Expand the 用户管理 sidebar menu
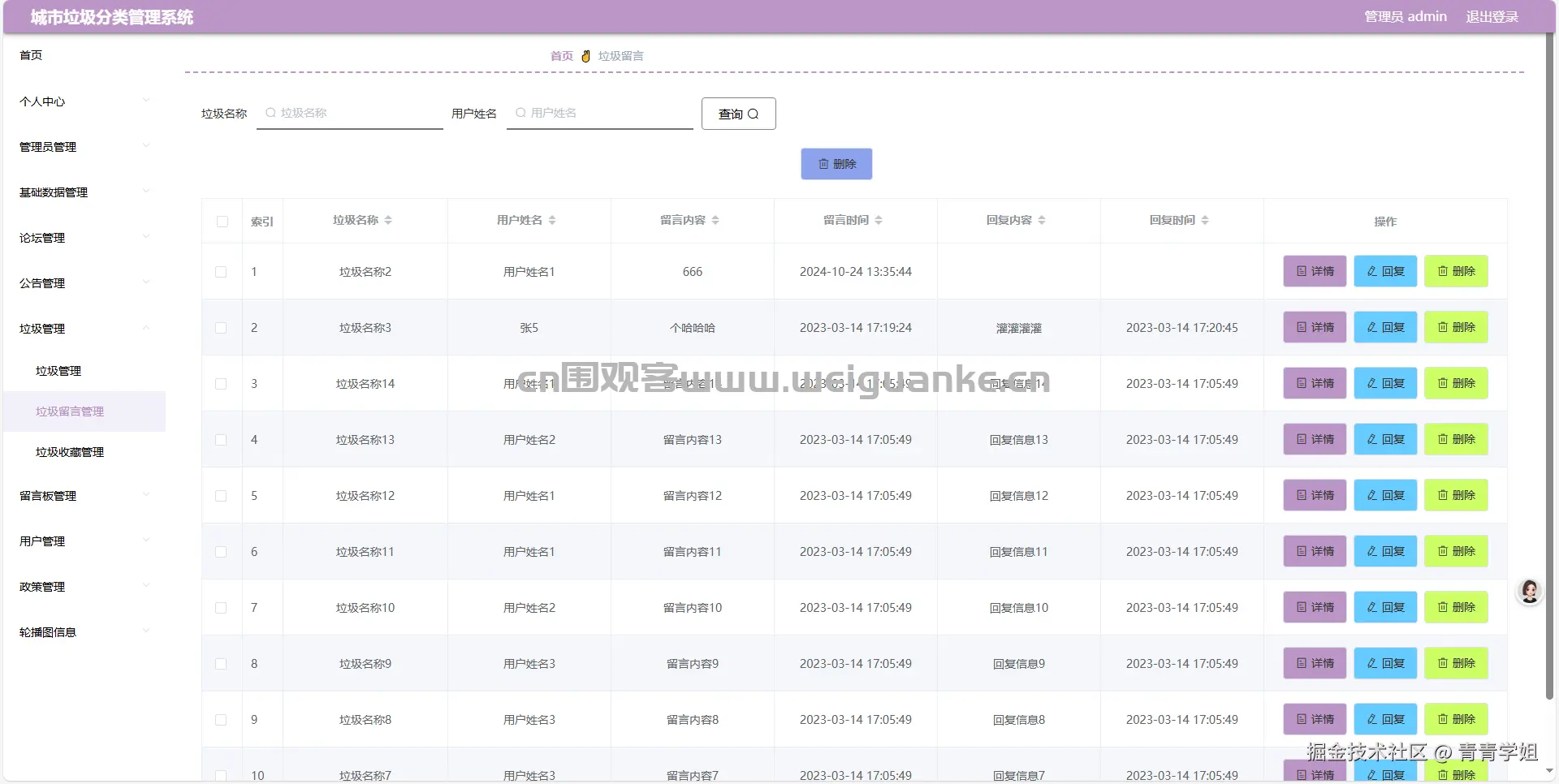1559x784 pixels. point(84,541)
